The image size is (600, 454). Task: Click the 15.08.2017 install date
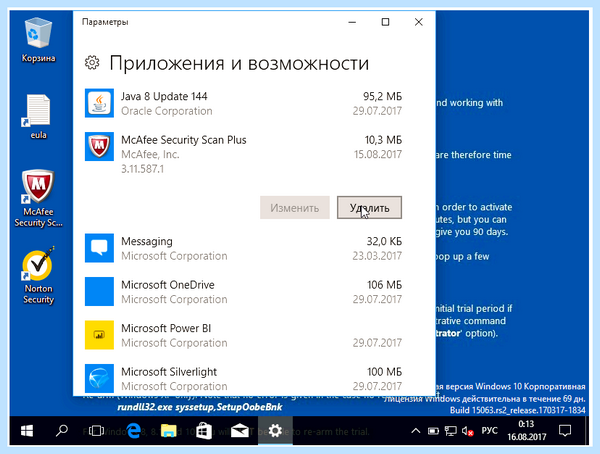[378, 154]
